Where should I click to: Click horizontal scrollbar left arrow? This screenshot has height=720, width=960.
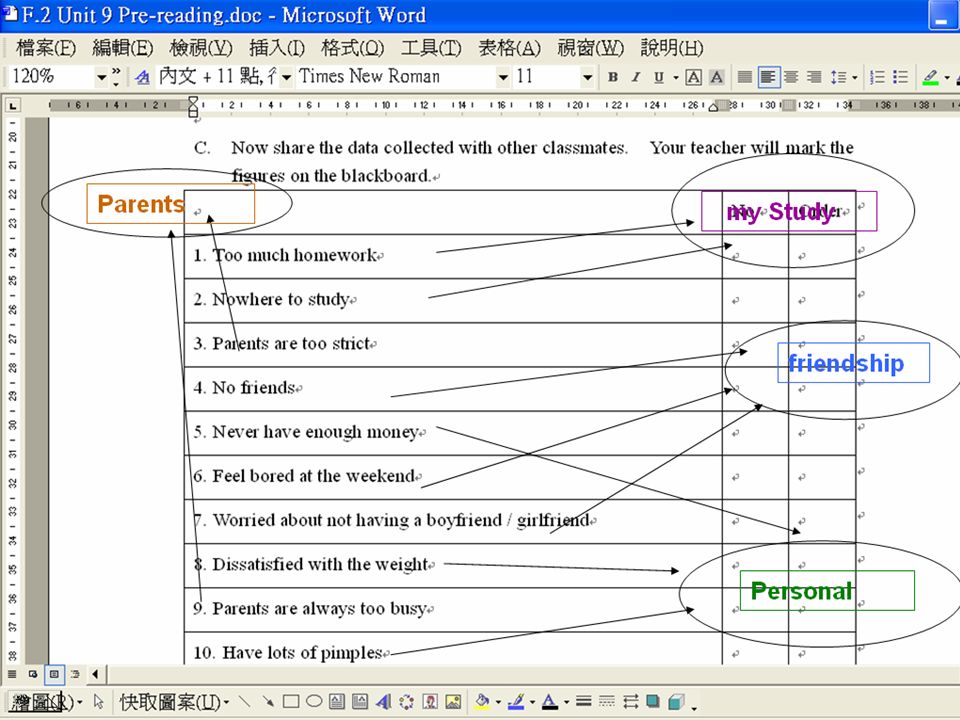tap(95, 674)
